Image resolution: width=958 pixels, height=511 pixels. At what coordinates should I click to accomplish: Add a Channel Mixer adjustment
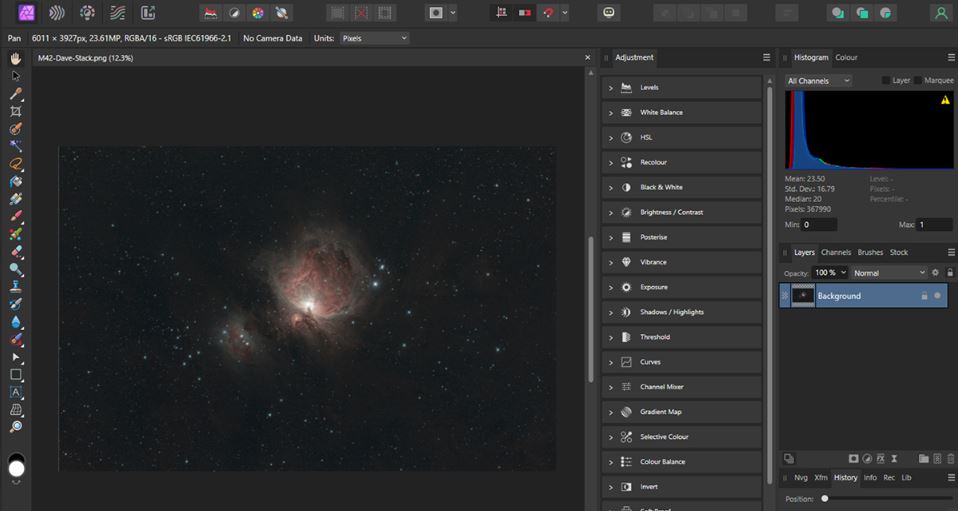pos(681,386)
